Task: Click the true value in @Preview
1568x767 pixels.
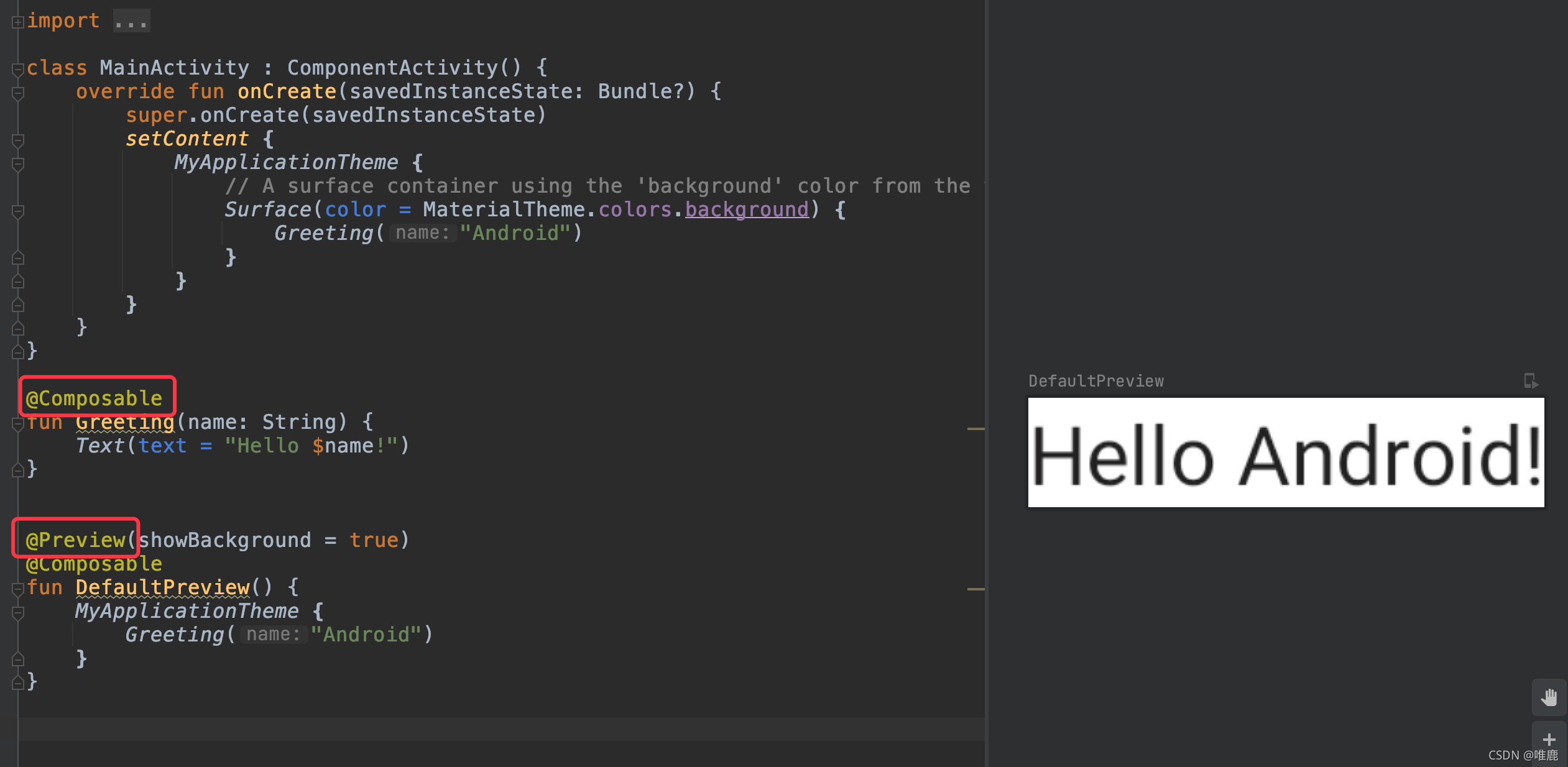Action: [x=374, y=540]
